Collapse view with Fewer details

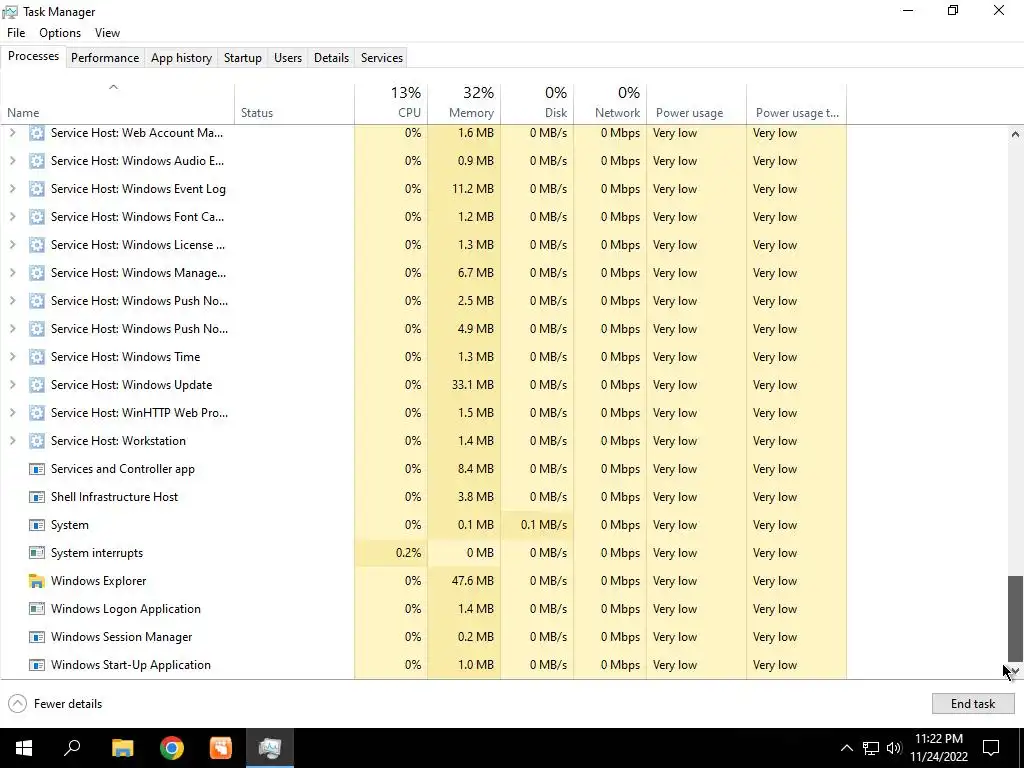point(56,703)
